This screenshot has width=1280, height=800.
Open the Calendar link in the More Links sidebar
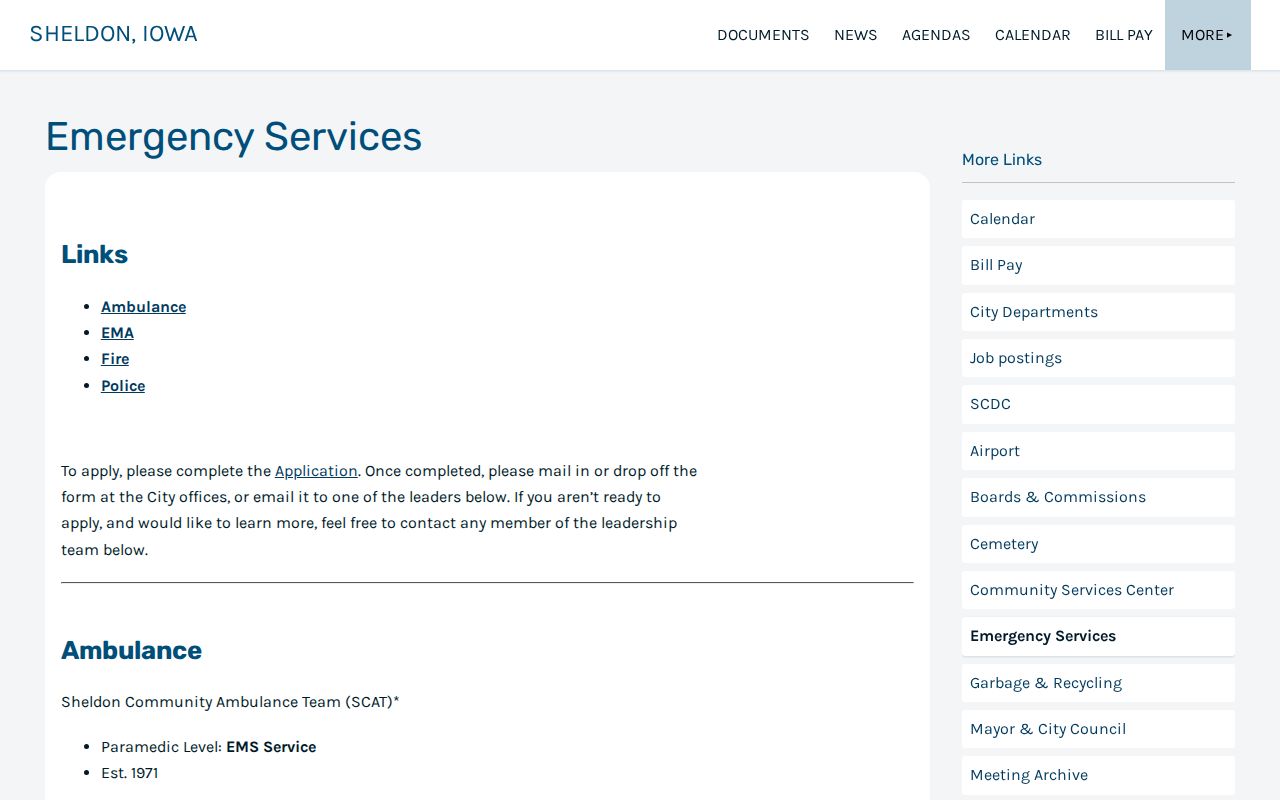pyautogui.click(x=1098, y=219)
